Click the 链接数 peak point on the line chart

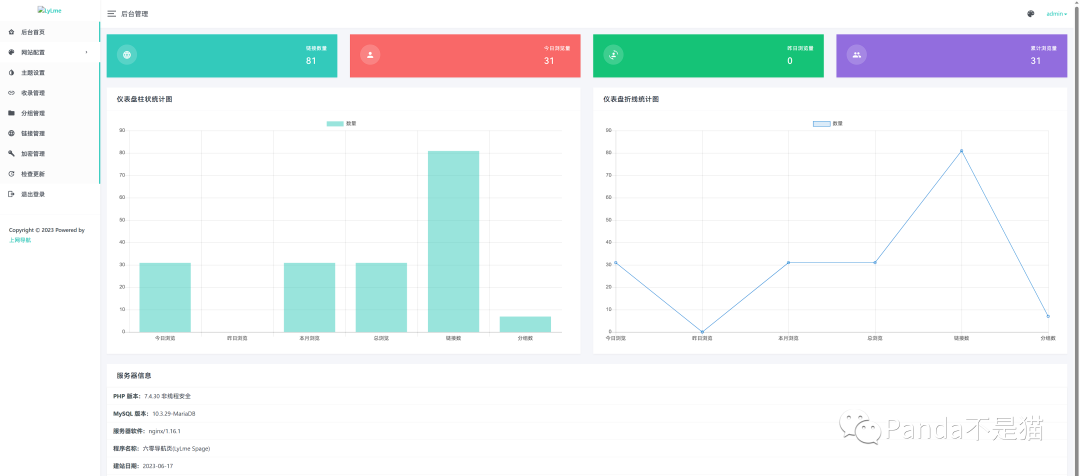click(962, 151)
